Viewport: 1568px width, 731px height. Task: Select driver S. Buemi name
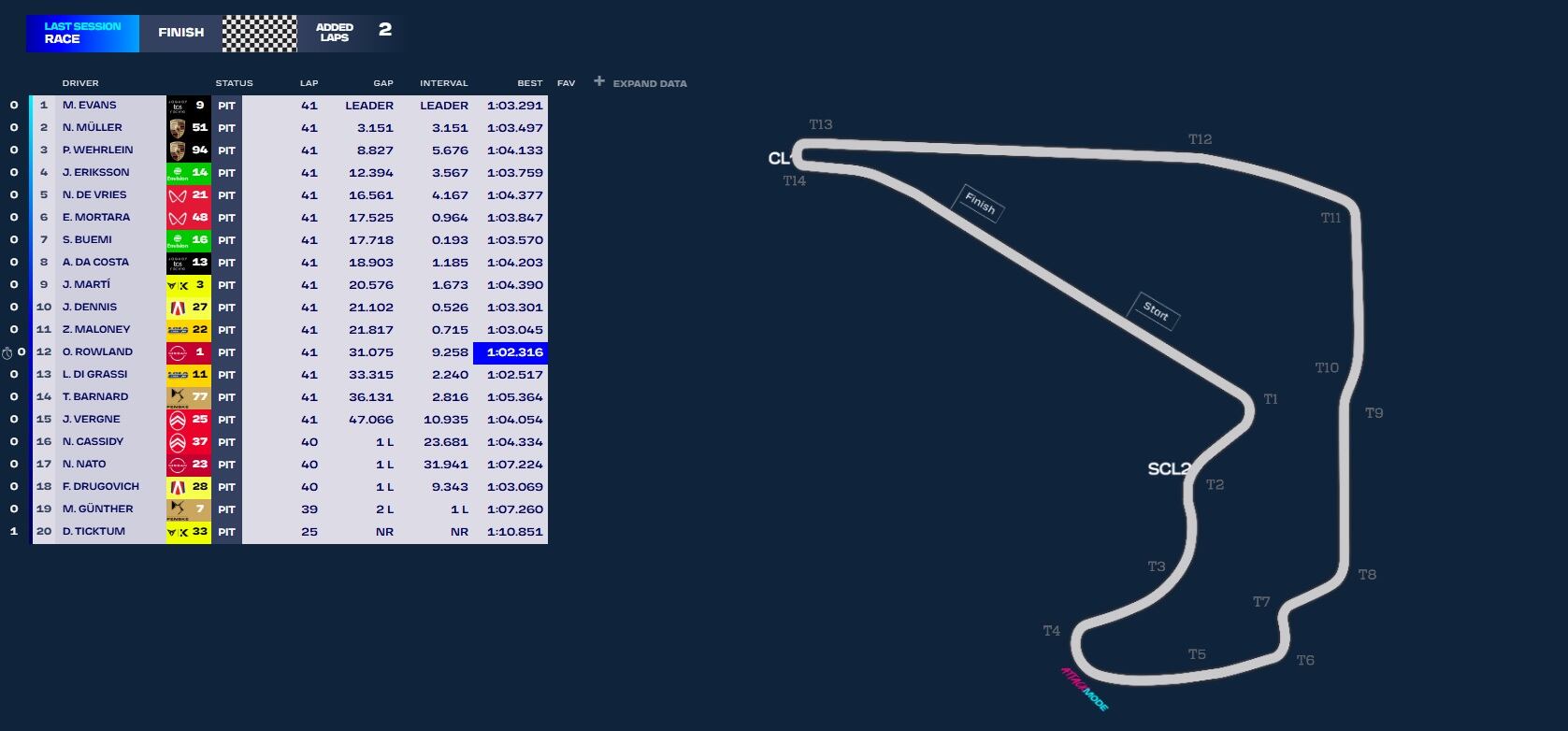click(87, 240)
